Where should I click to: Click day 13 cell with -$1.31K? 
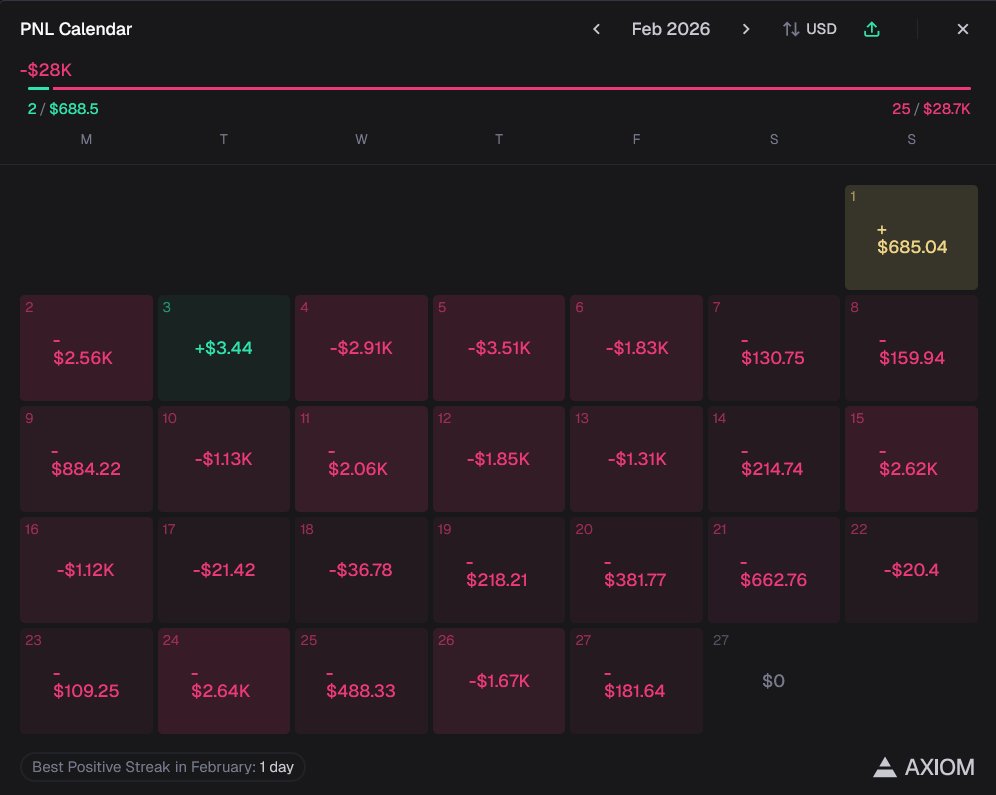coord(636,459)
